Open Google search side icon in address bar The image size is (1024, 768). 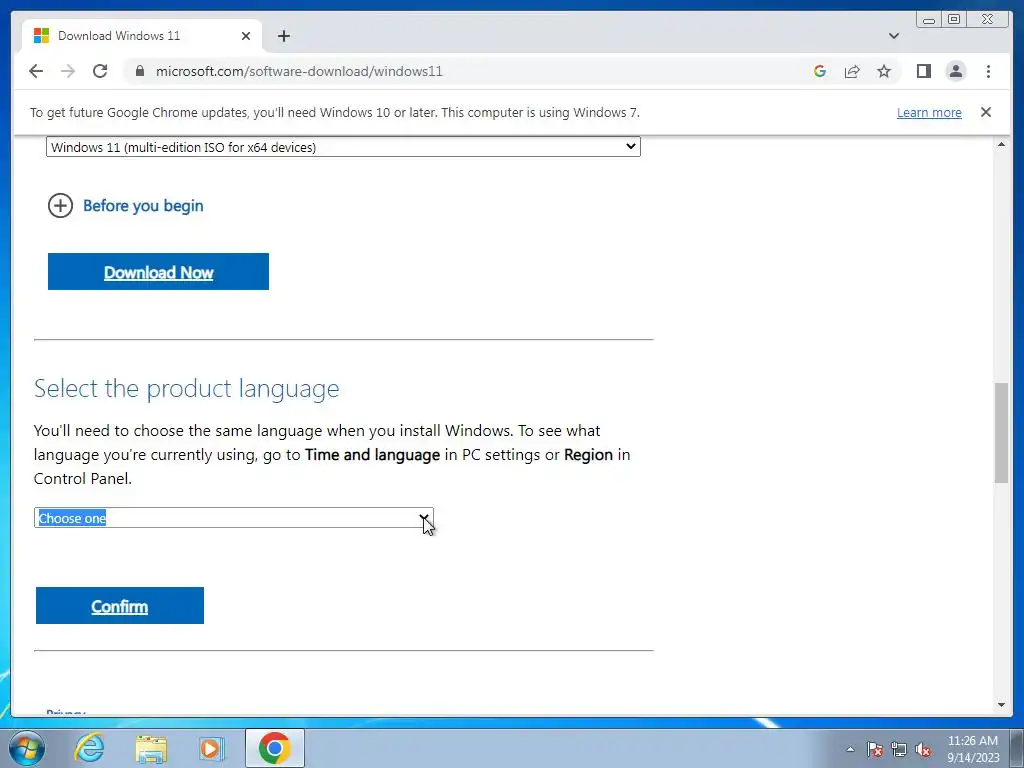[820, 71]
